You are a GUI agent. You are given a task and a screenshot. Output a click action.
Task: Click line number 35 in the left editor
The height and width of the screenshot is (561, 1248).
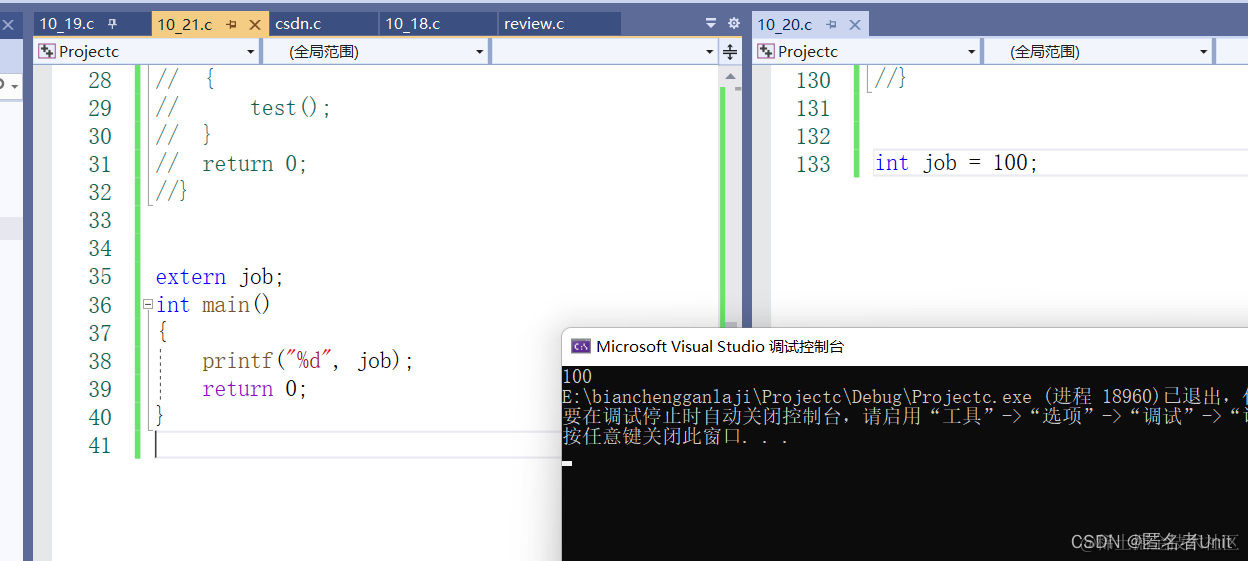click(100, 277)
